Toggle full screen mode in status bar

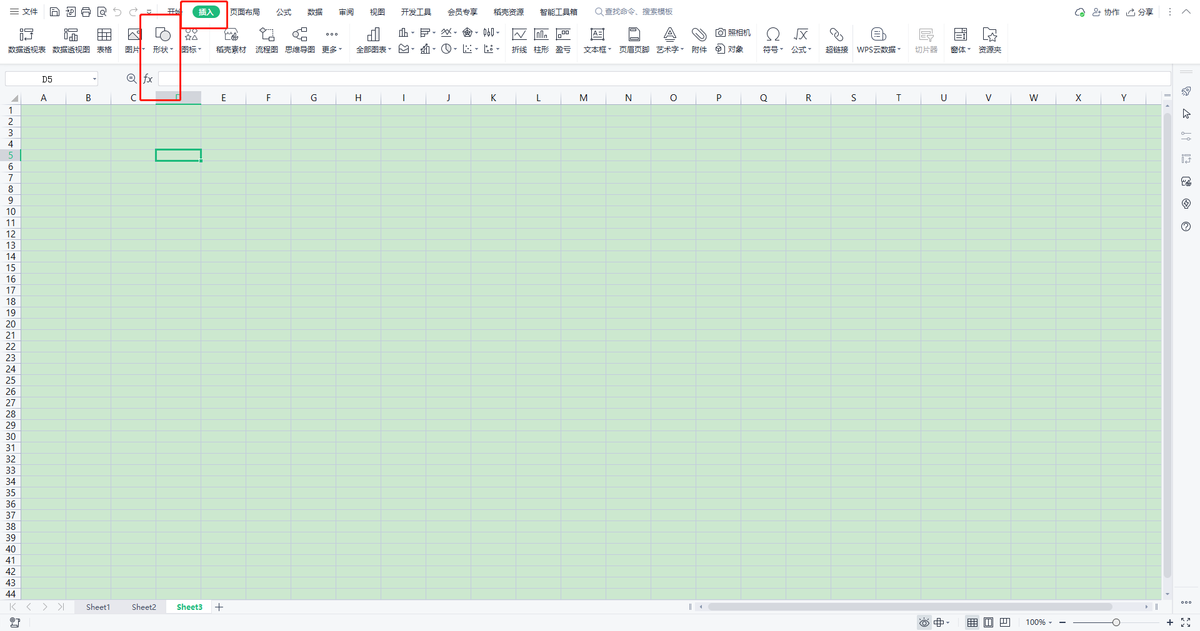1187,622
